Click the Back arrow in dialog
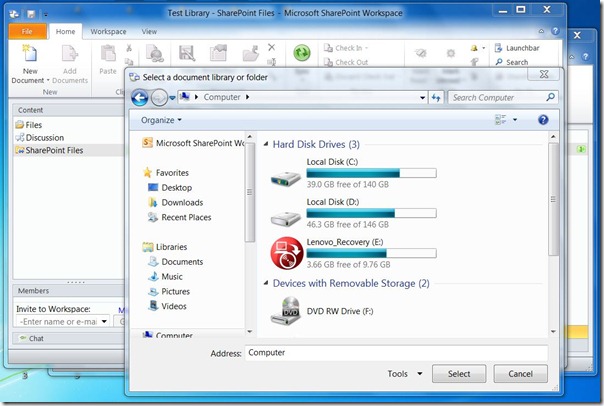 click(139, 98)
